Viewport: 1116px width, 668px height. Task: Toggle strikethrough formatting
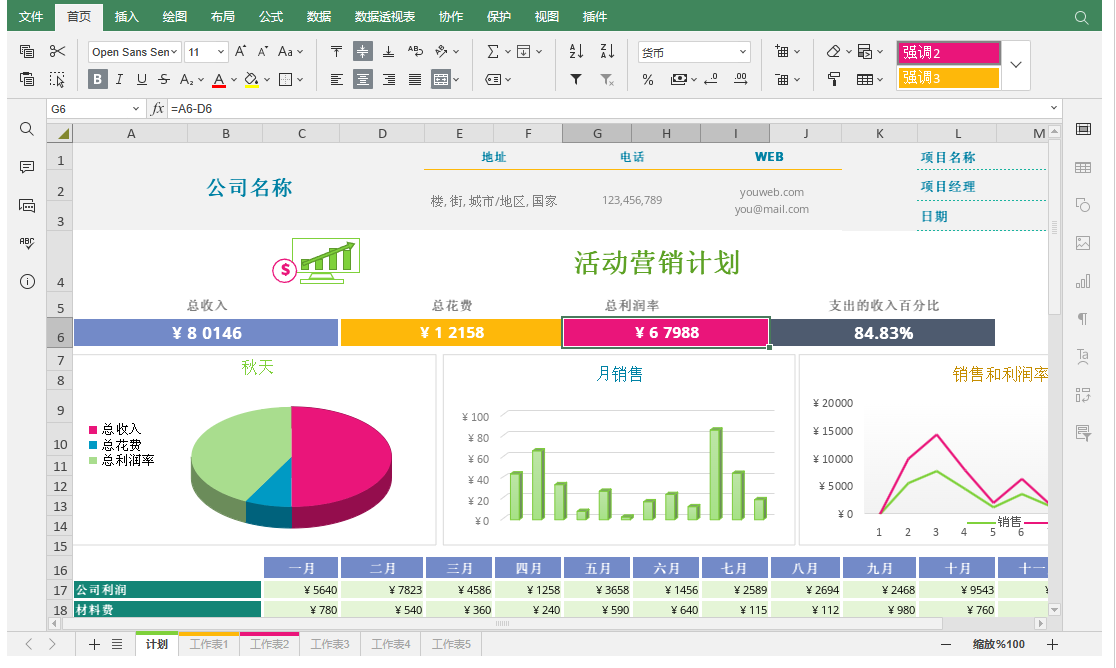(164, 79)
